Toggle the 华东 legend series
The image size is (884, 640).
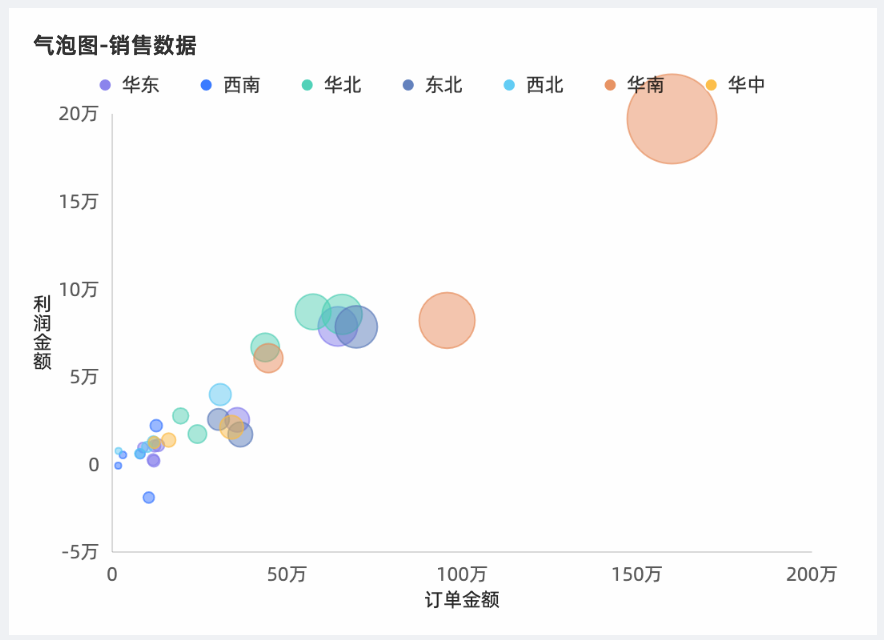[x=129, y=85]
